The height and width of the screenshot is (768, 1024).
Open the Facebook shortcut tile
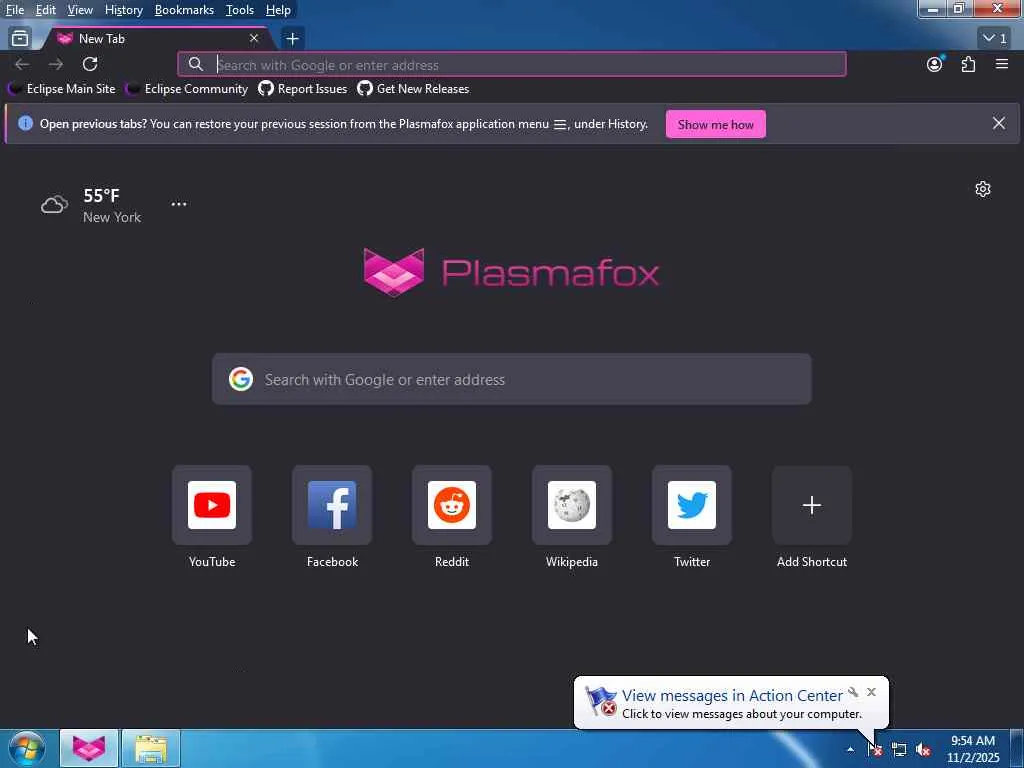tap(332, 516)
